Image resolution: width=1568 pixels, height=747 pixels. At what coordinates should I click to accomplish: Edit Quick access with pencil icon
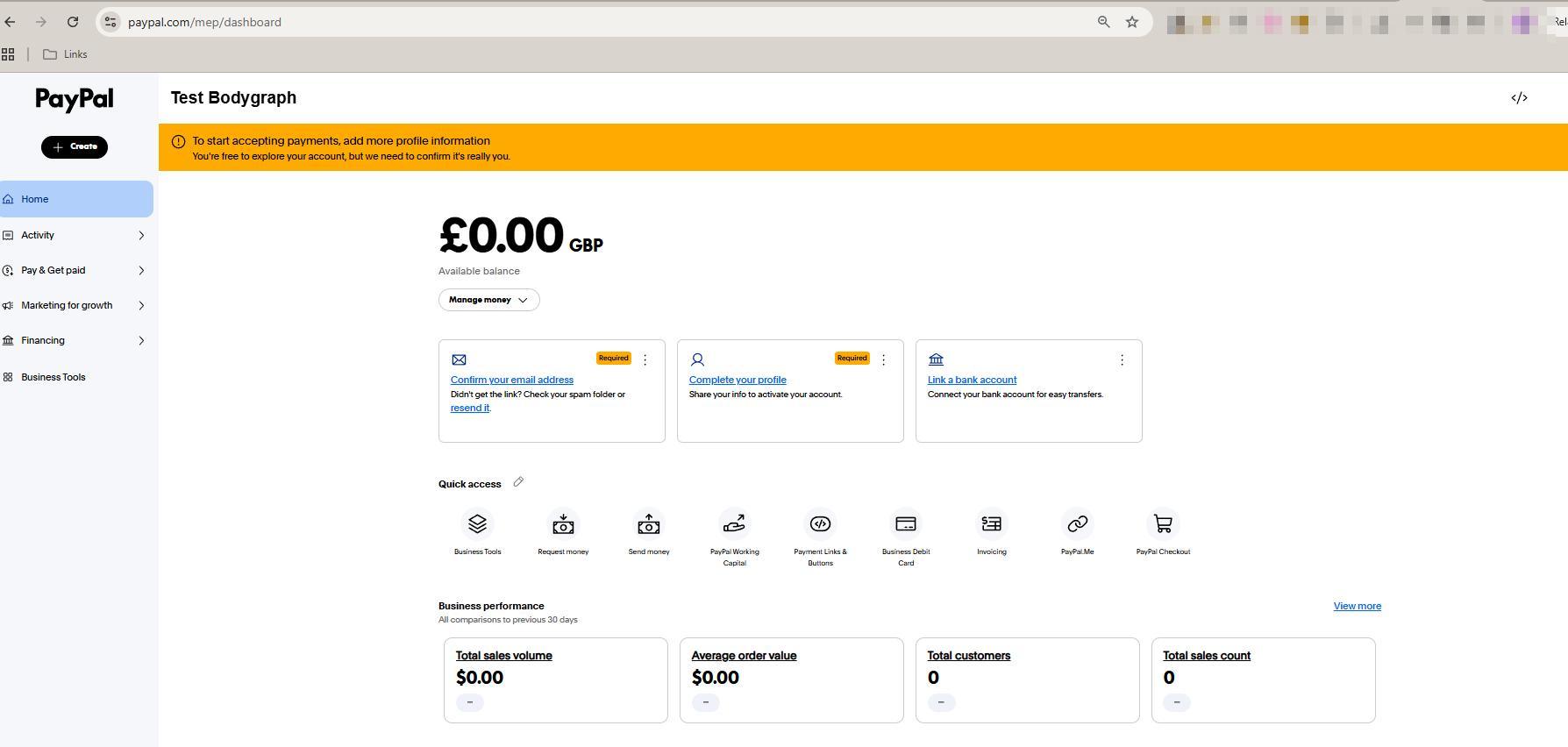[518, 482]
